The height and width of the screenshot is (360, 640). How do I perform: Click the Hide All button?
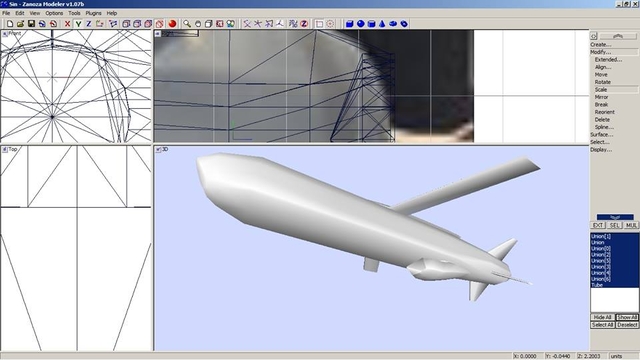[602, 317]
